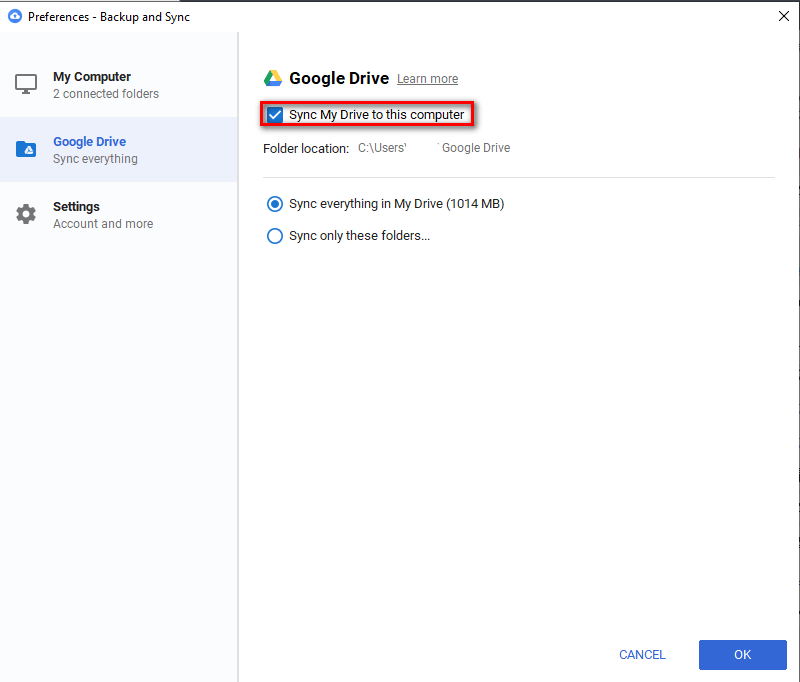Click the Folder location path text

(434, 148)
